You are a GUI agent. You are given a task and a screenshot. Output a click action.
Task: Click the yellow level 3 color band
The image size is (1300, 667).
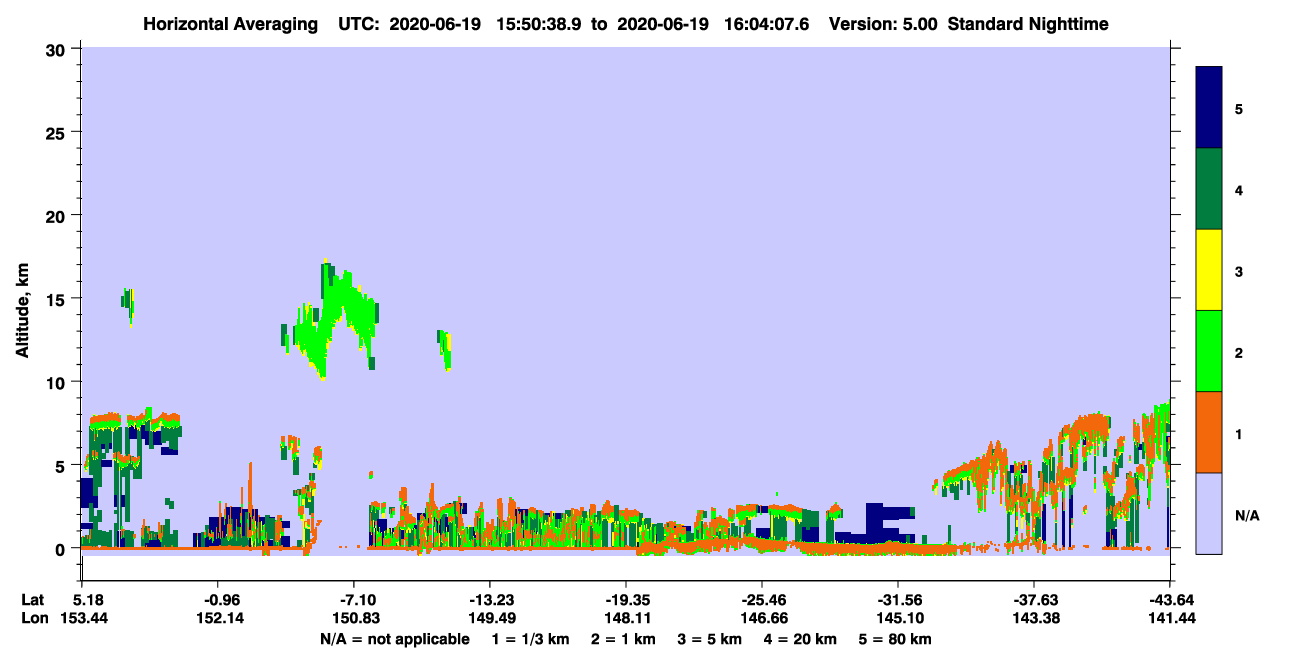[x=1209, y=269]
